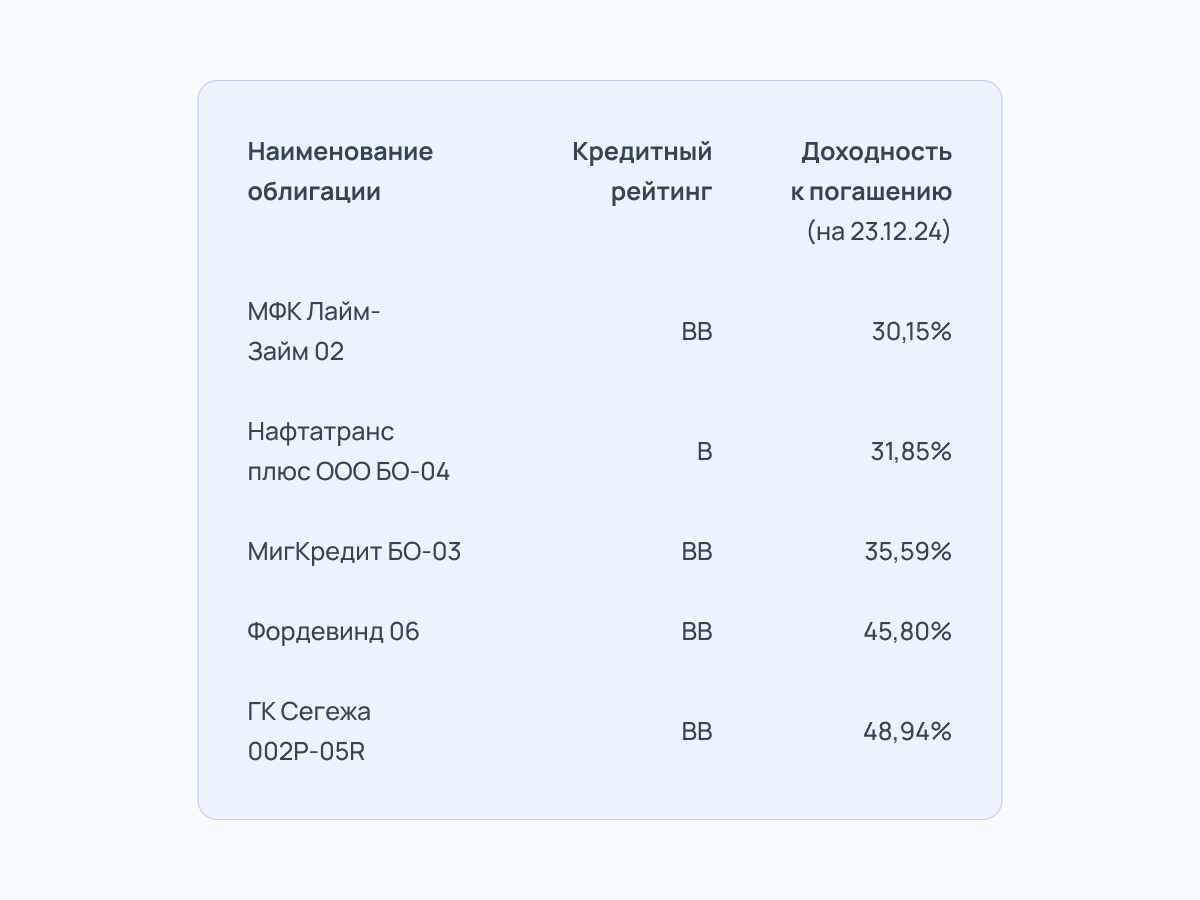Viewport: 1200px width, 900px height.
Task: Select the МФК Лайм-Займ 02 bond name
Action: 314,332
